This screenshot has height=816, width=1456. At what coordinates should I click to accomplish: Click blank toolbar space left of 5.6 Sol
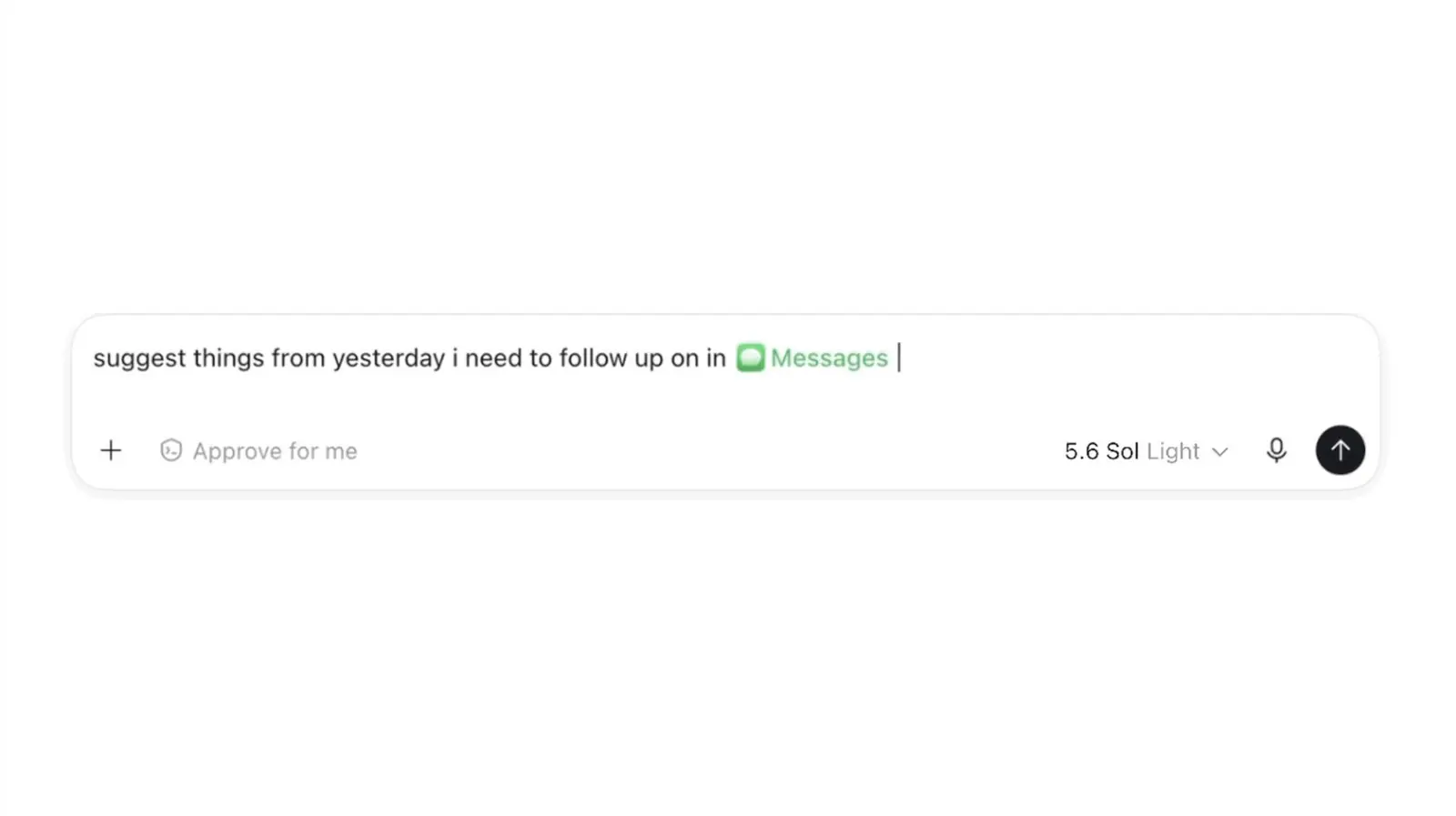(x=710, y=451)
